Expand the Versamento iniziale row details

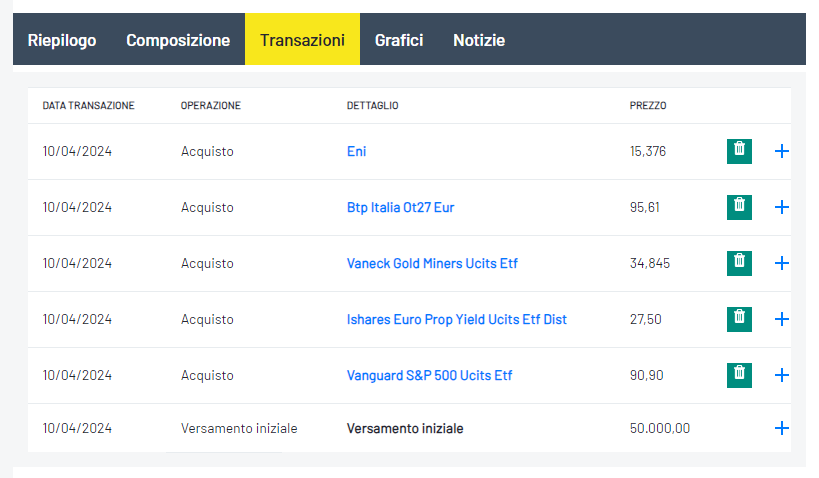click(781, 428)
